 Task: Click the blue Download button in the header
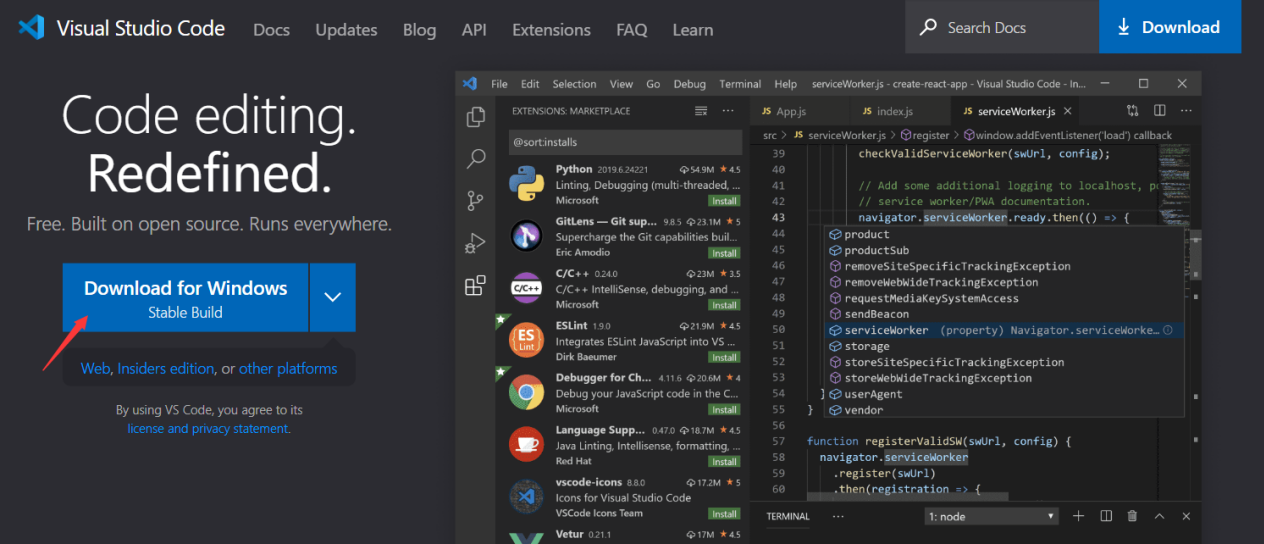point(1170,27)
